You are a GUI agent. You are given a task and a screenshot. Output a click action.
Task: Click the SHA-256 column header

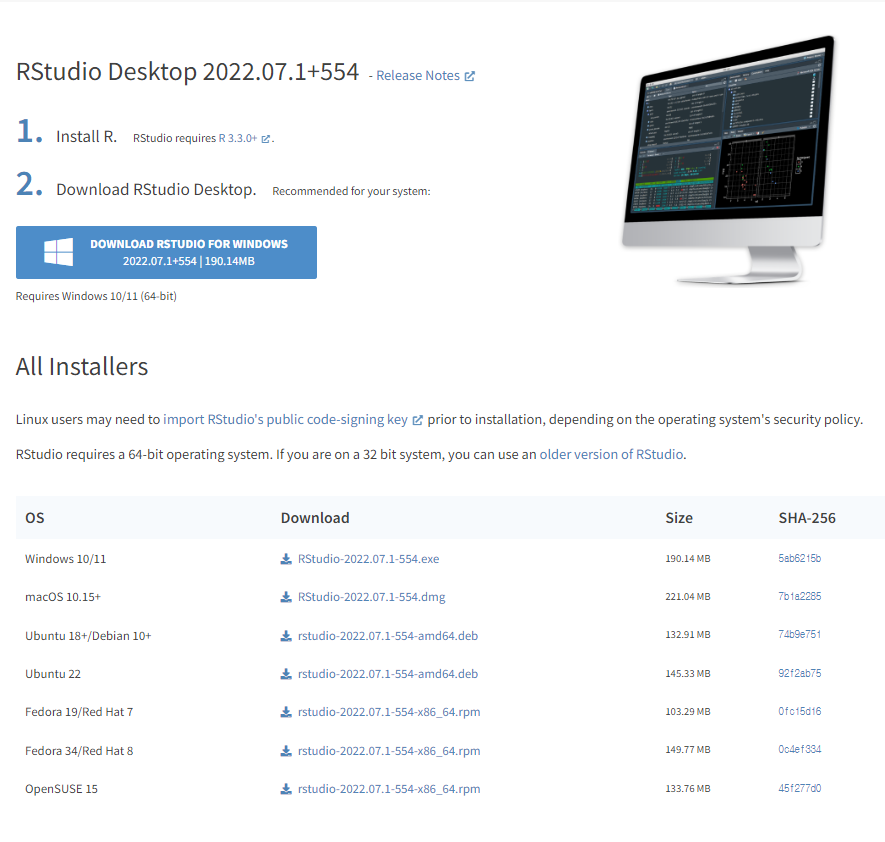click(x=807, y=518)
